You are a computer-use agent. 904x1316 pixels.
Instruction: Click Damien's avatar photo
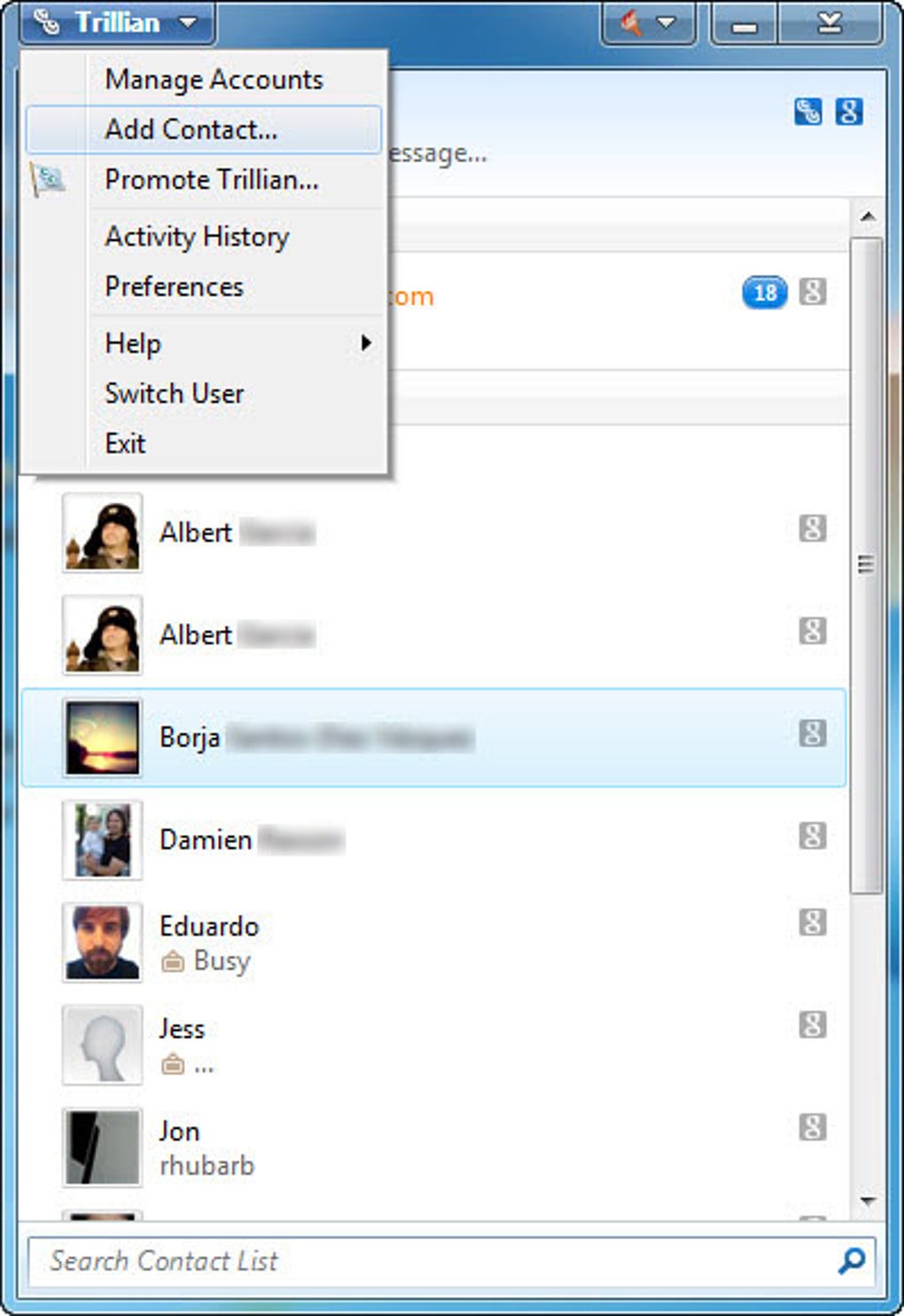(x=102, y=840)
